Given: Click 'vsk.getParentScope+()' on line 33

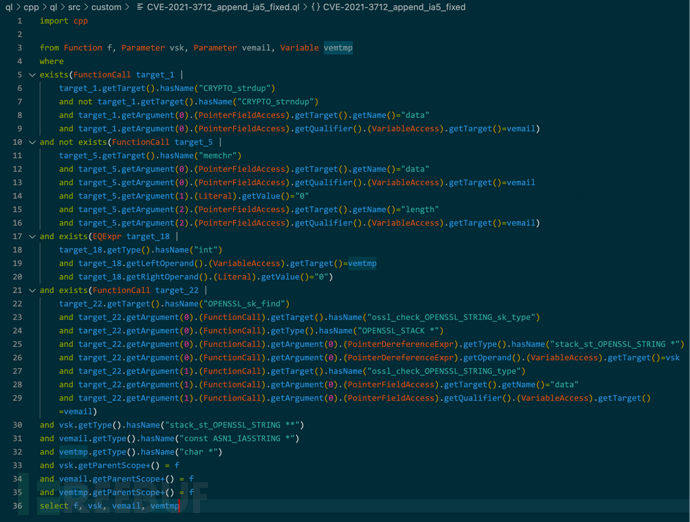Looking at the screenshot, I should [x=109, y=465].
